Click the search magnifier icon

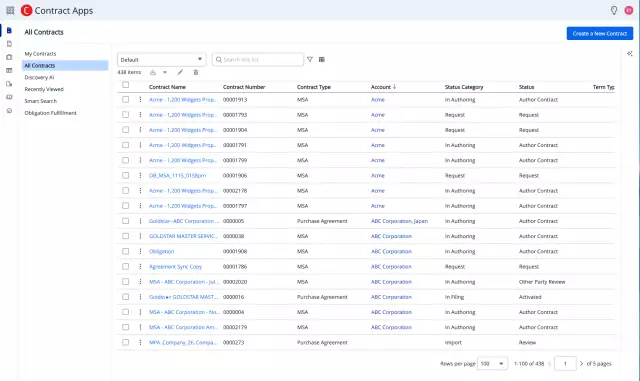(219, 60)
